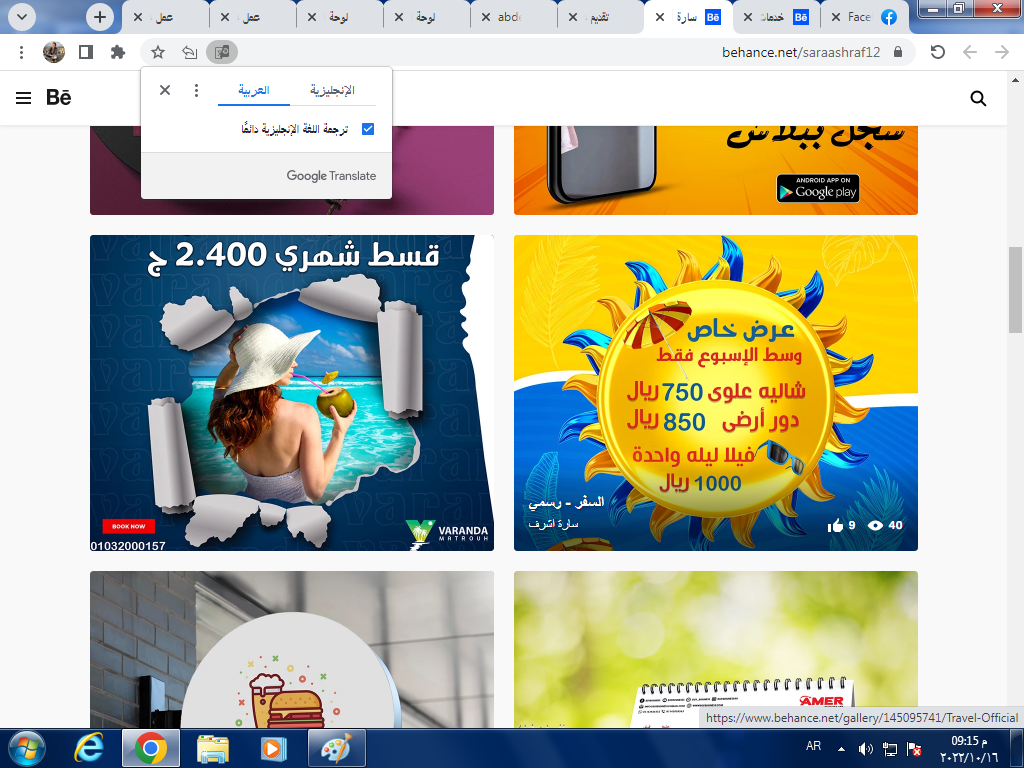
Task: Click the سارة اشرف author link
Action: [x=553, y=524]
